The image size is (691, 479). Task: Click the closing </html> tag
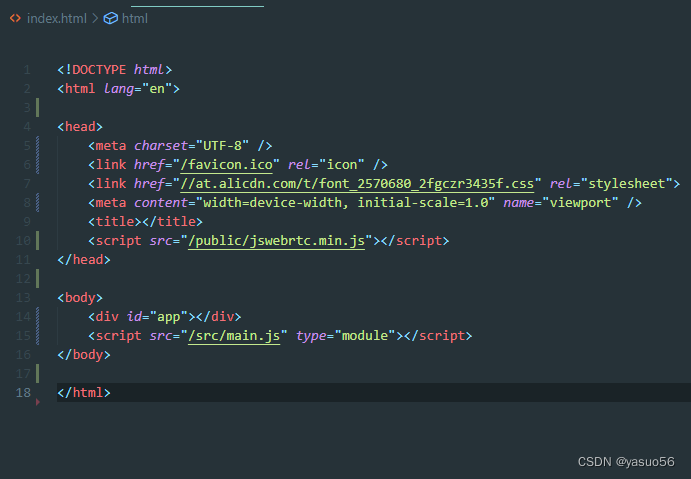[x=84, y=393]
